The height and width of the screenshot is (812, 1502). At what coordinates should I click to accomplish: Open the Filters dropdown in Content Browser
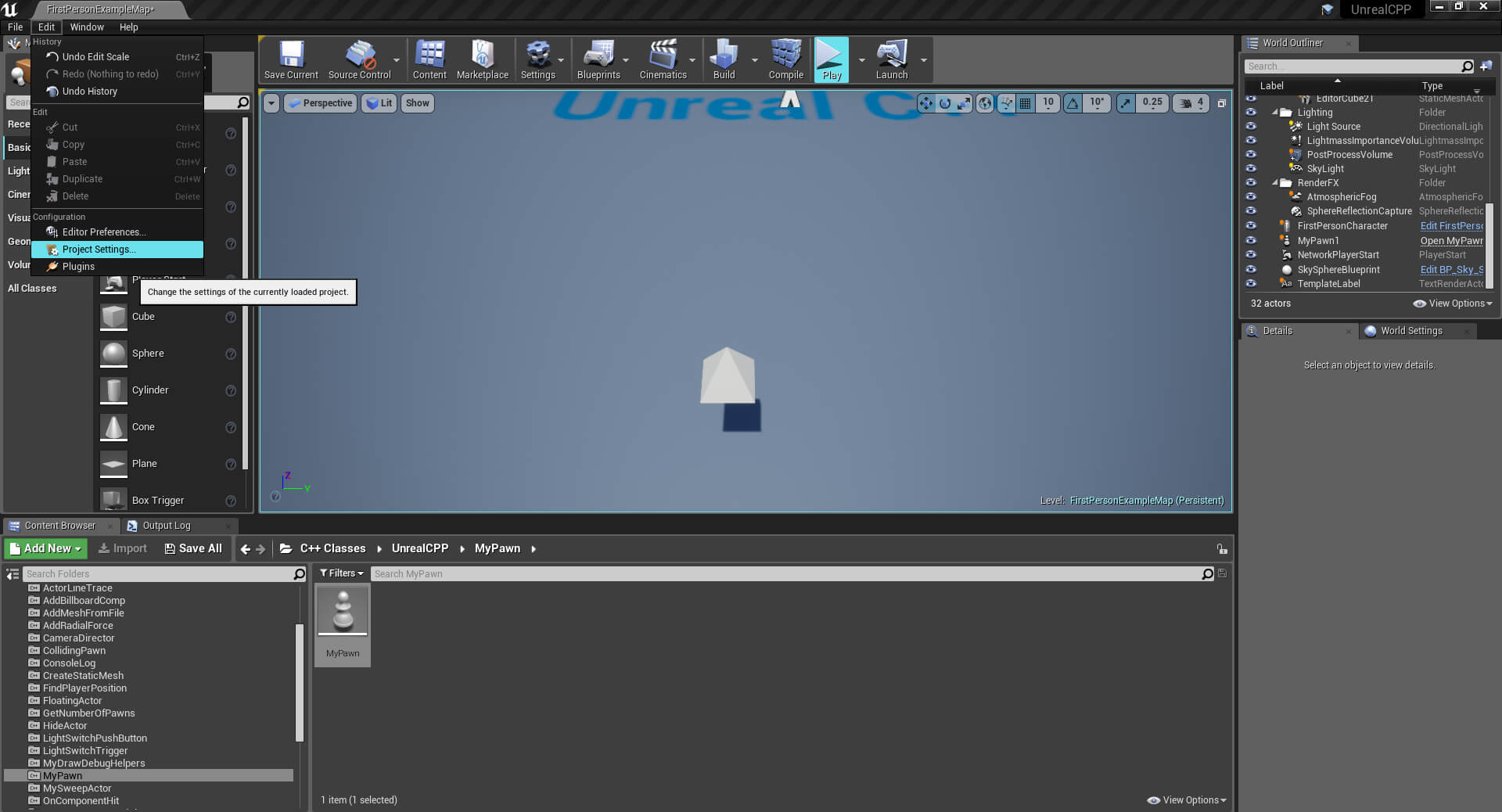(x=342, y=573)
